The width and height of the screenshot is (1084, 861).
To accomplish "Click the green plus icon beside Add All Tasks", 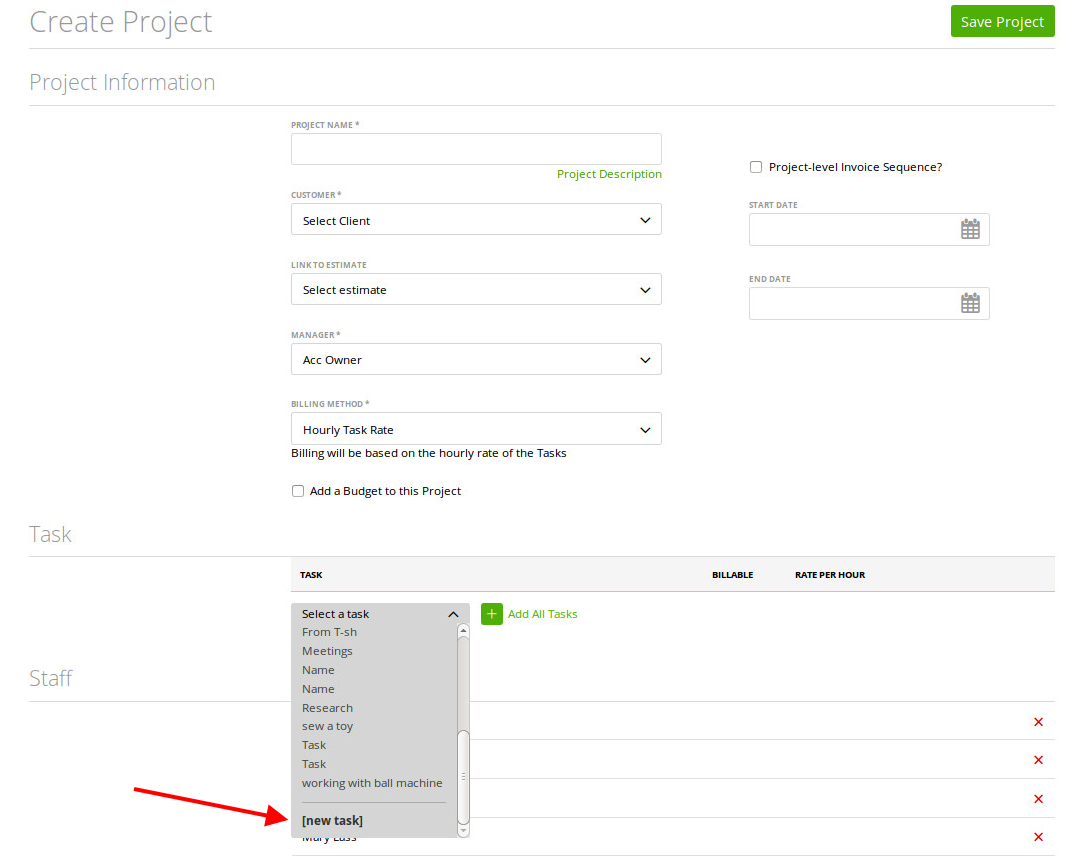I will 492,613.
